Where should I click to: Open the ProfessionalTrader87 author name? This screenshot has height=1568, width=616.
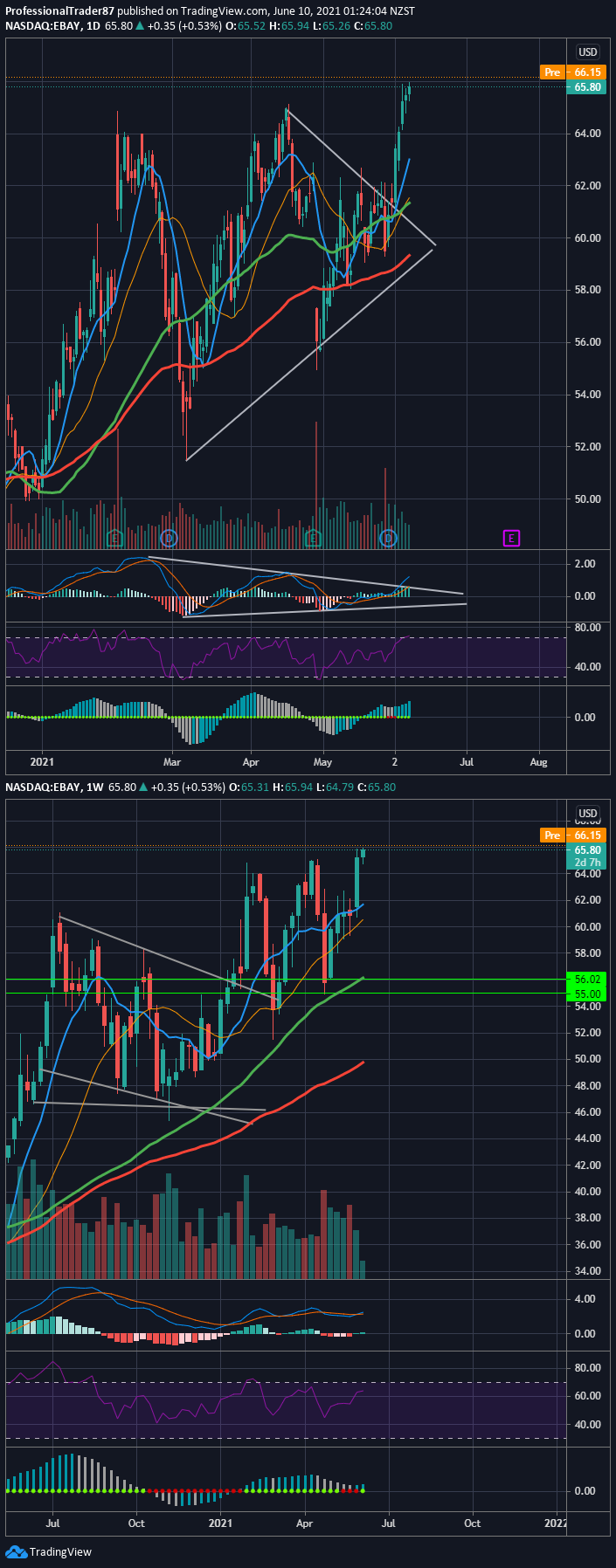coord(59,11)
